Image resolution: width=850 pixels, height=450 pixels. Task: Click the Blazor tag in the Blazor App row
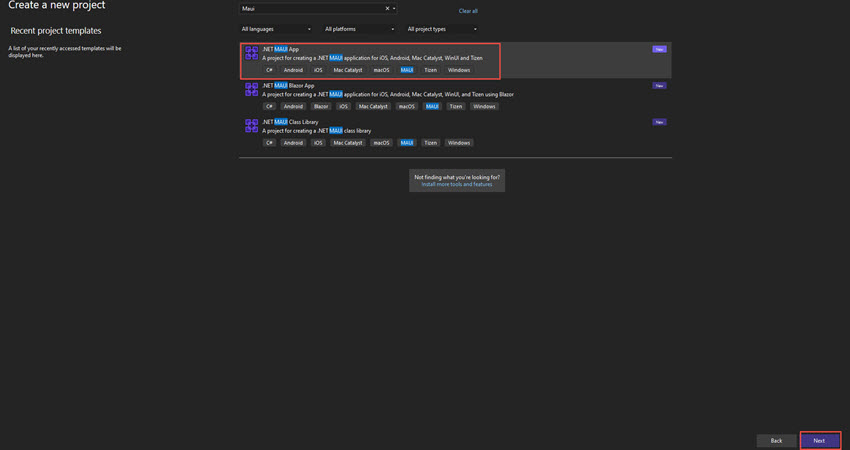tap(321, 106)
